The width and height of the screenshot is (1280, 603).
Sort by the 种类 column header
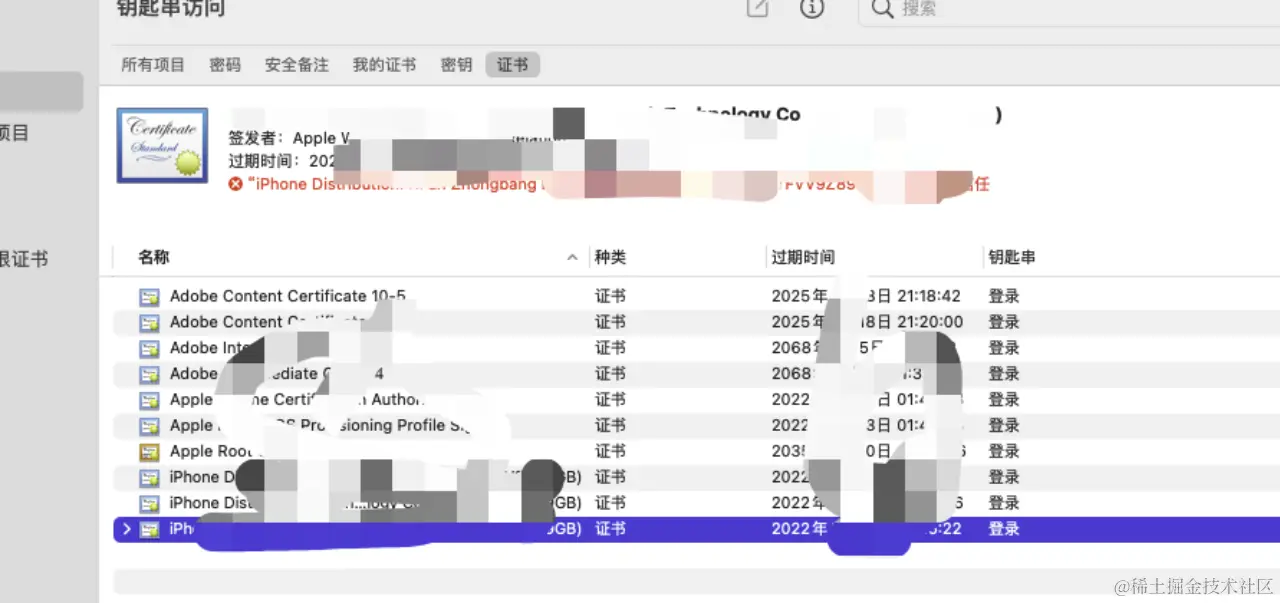[610, 258]
